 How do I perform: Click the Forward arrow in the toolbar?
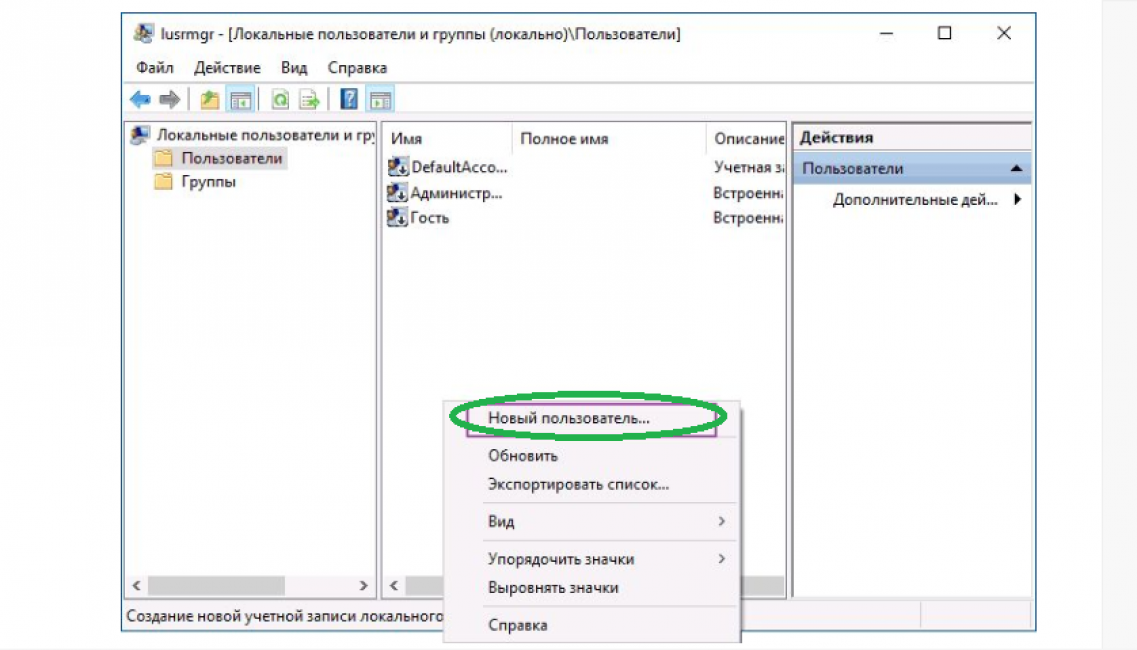(x=169, y=99)
